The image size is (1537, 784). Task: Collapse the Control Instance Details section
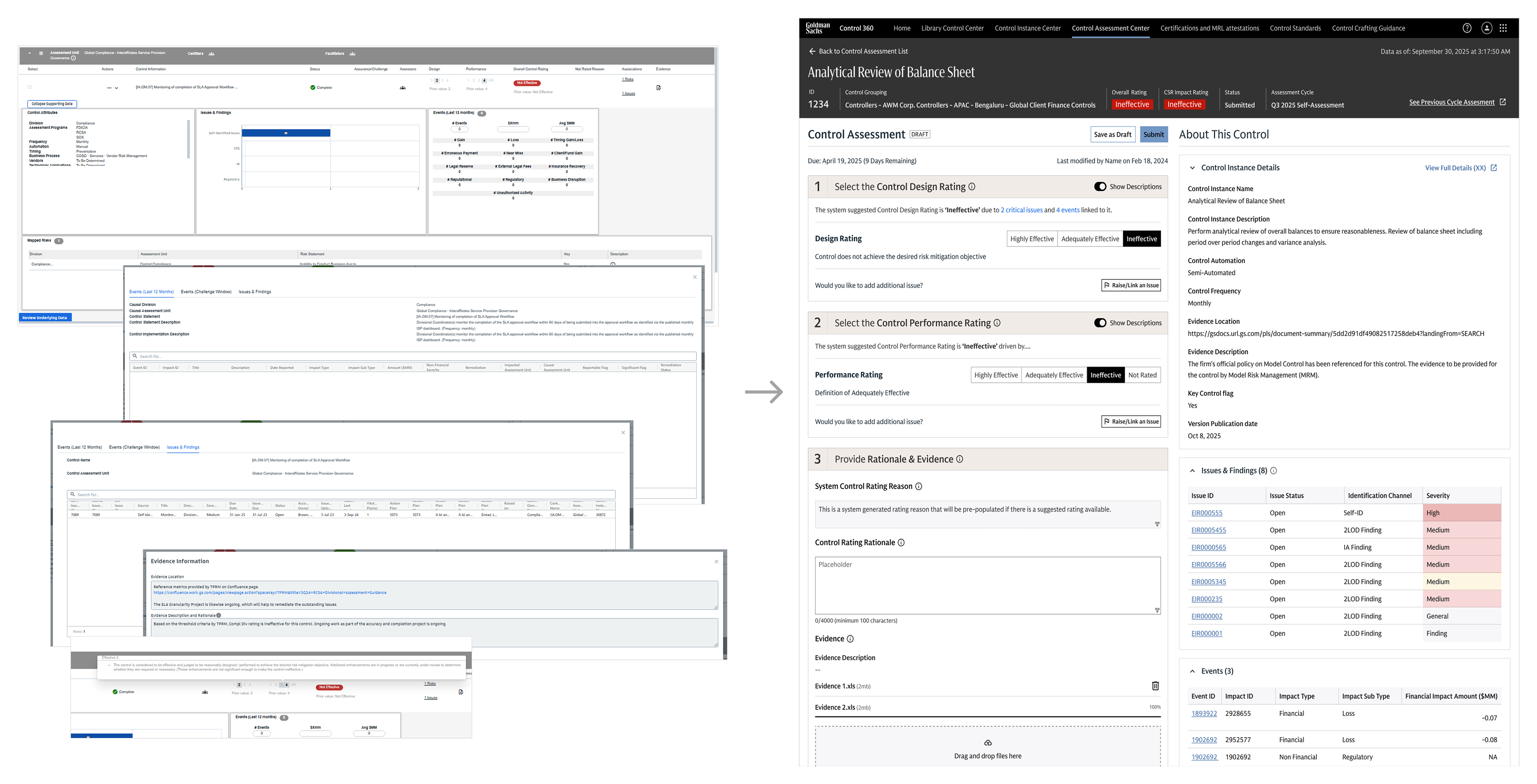[x=1192, y=168]
